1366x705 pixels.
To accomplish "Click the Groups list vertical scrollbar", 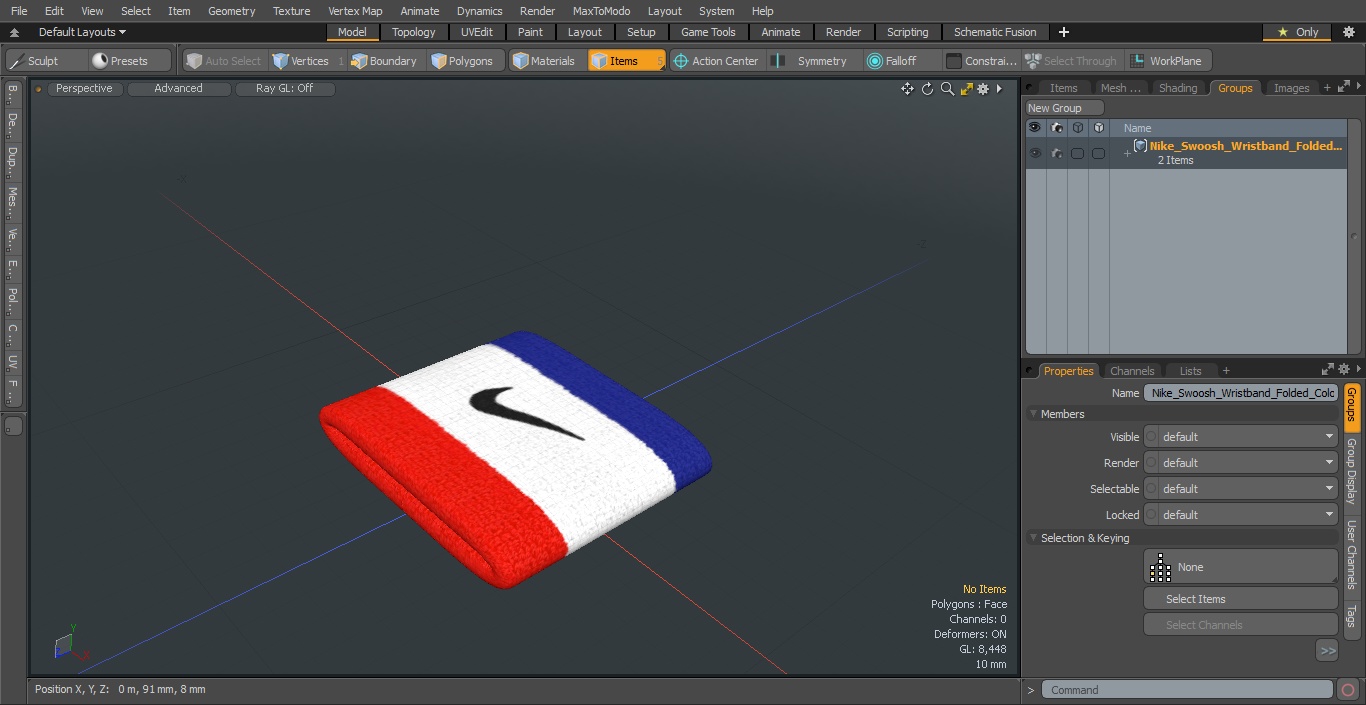I will pyautogui.click(x=1354, y=237).
